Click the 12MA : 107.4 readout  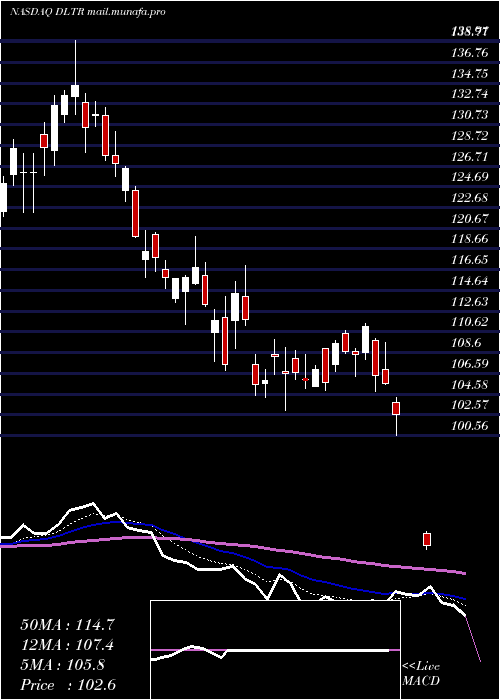pos(67,645)
